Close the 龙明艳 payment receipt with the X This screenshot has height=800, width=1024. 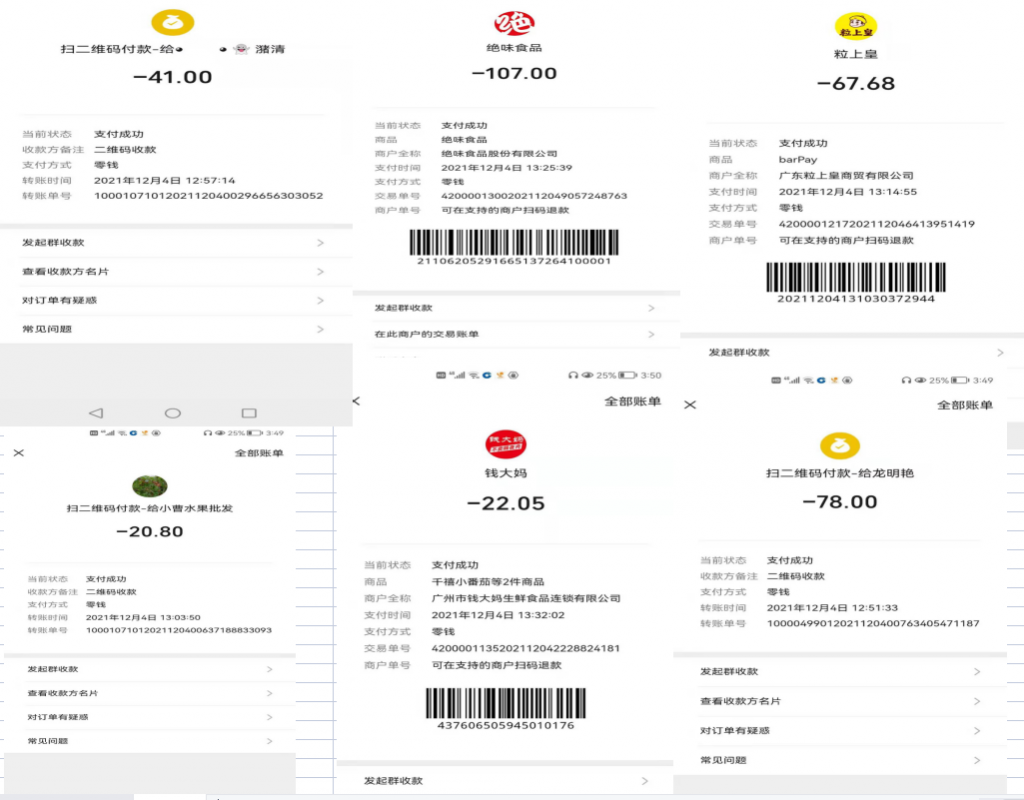pyautogui.click(x=689, y=405)
